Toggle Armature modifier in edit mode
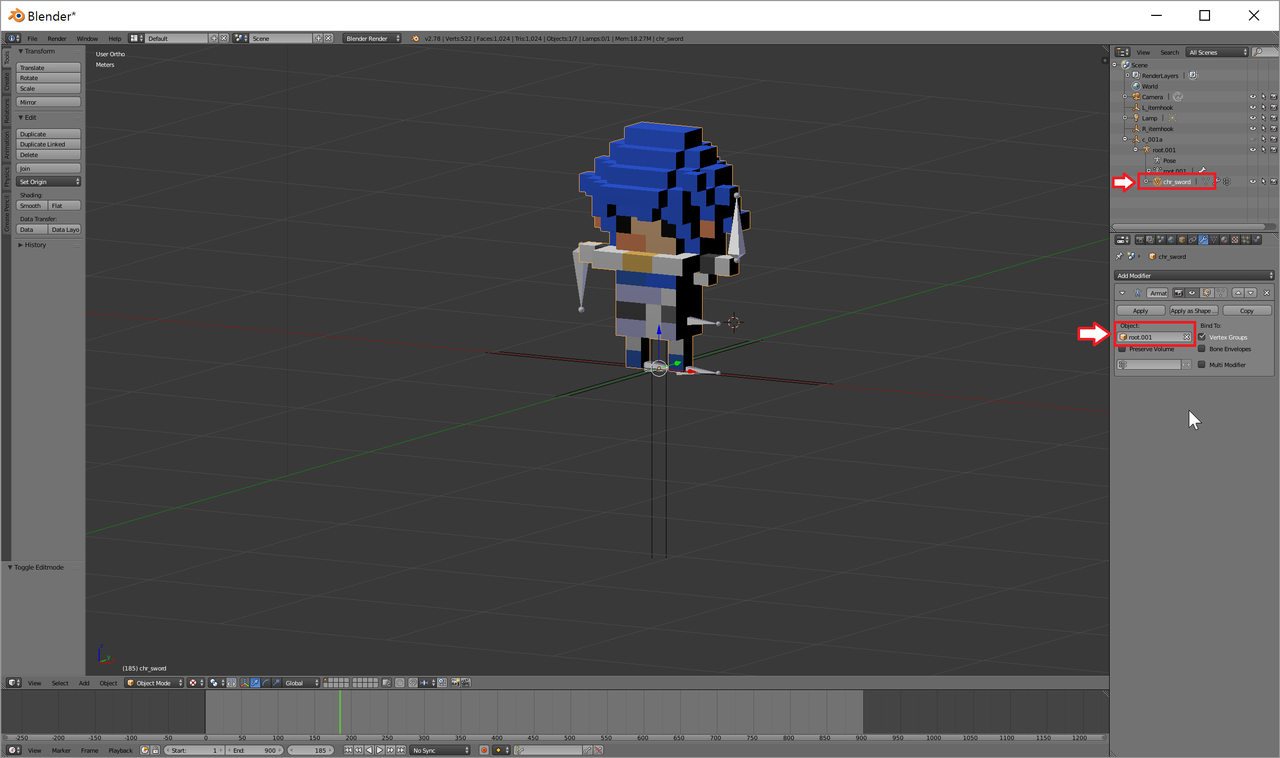The height and width of the screenshot is (758, 1280). (1205, 293)
